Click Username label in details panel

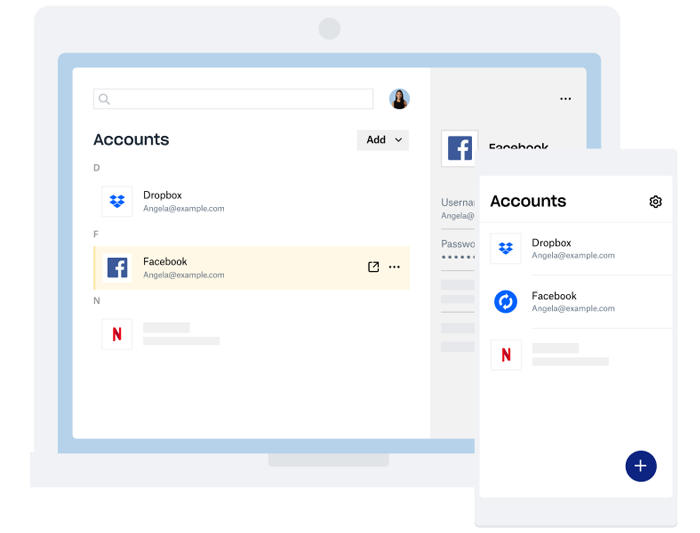click(x=458, y=202)
